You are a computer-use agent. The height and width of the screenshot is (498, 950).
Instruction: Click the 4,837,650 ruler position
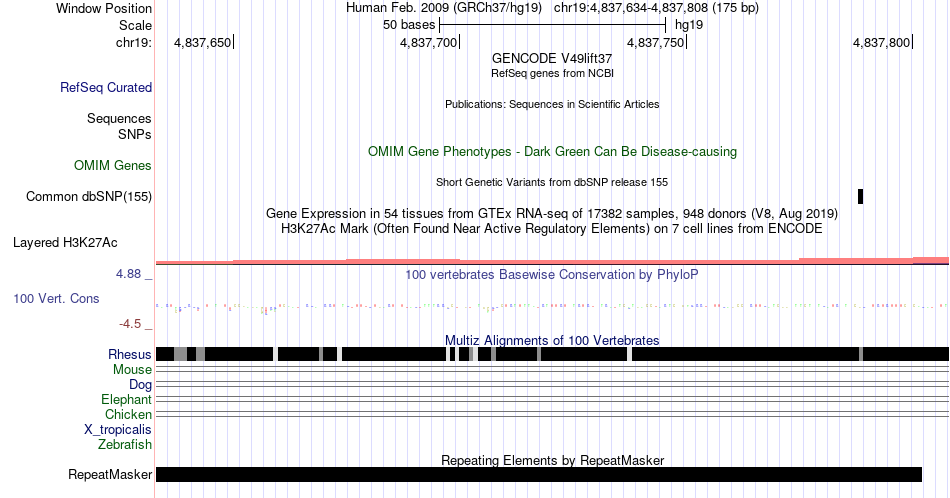(203, 42)
